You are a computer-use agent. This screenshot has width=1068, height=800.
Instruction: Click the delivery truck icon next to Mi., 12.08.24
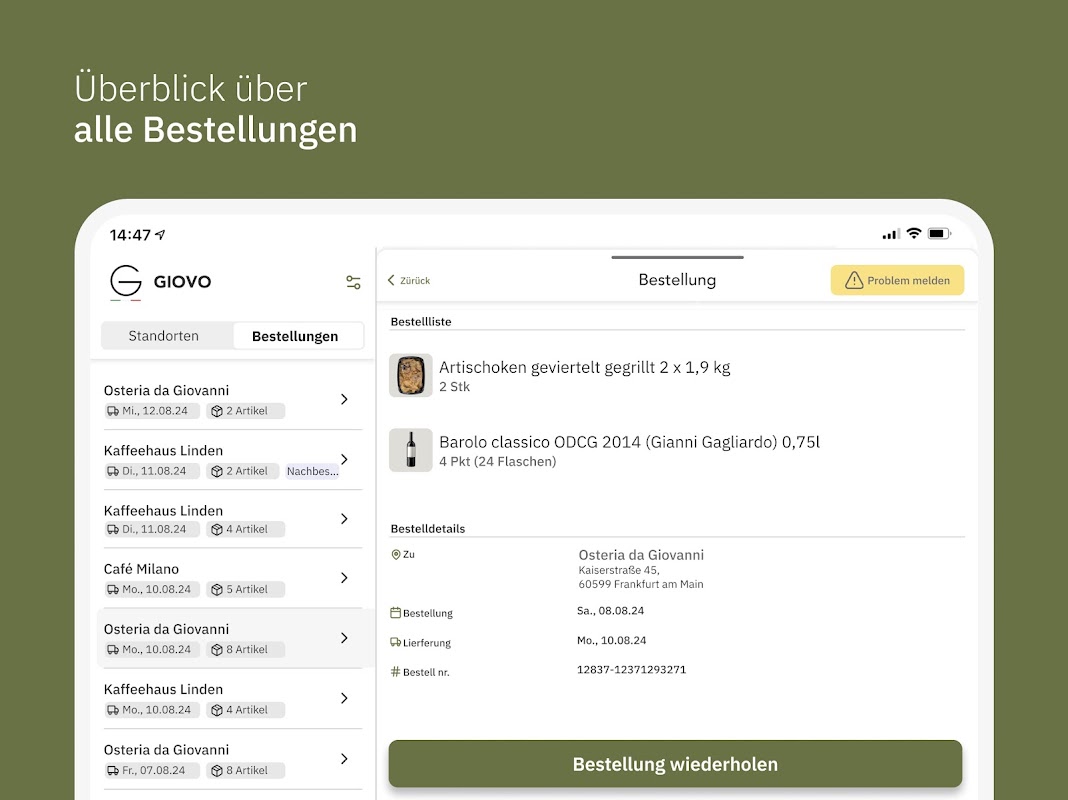113,411
